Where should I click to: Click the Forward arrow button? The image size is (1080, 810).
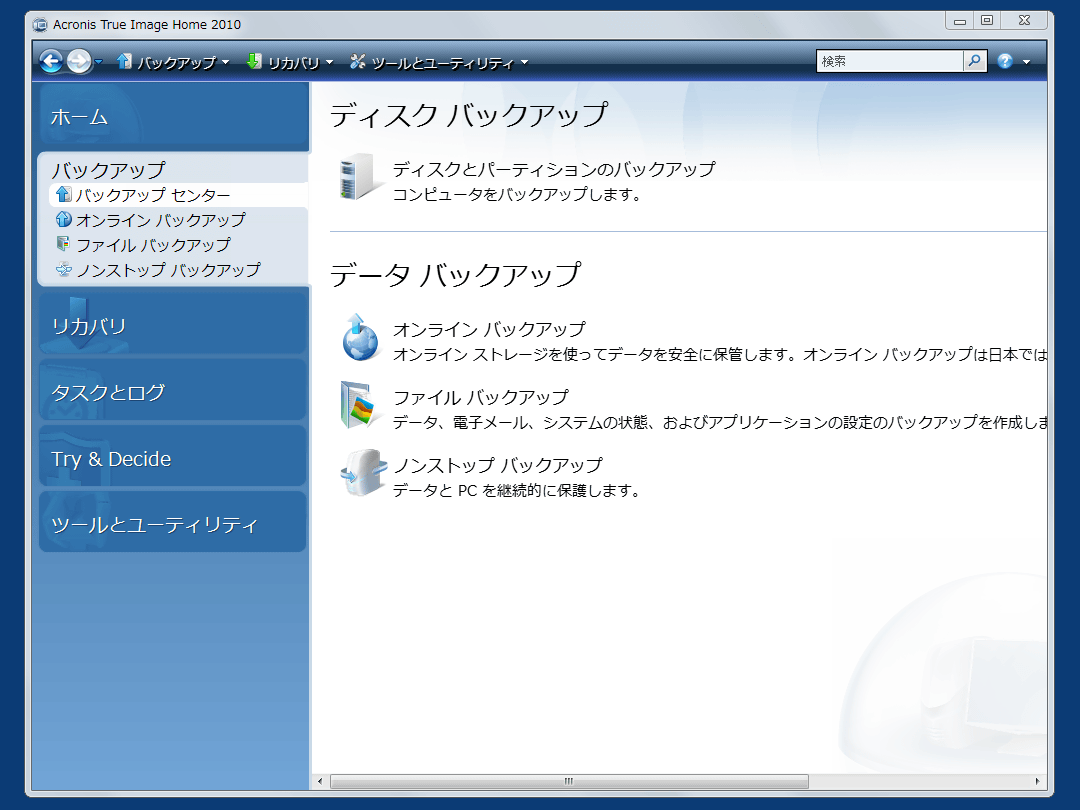(79, 61)
